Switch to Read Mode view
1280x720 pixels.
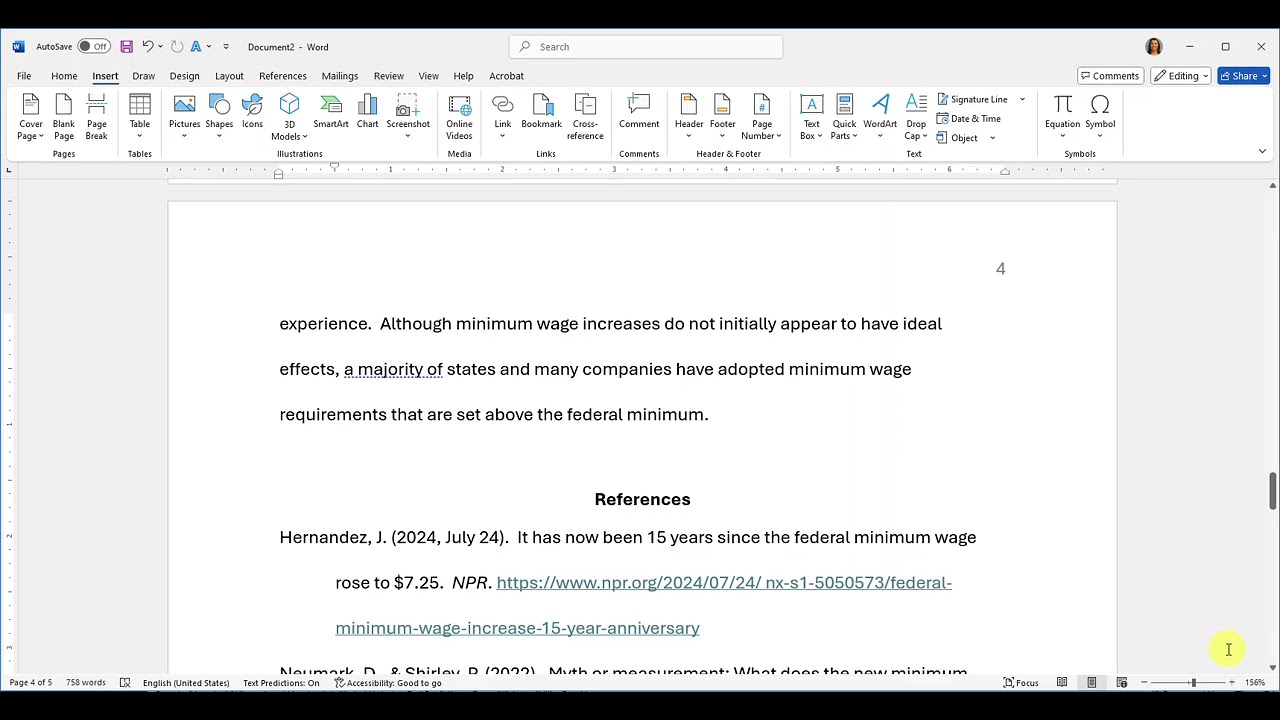tap(1062, 683)
